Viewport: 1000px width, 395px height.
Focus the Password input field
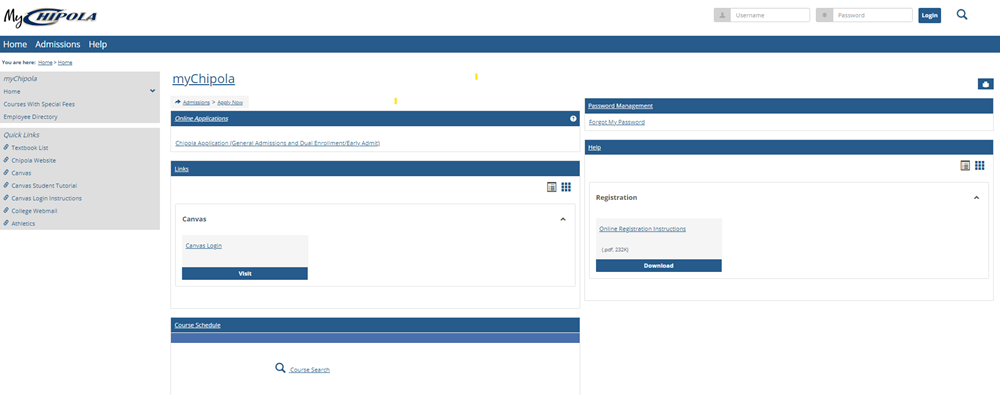(x=872, y=15)
